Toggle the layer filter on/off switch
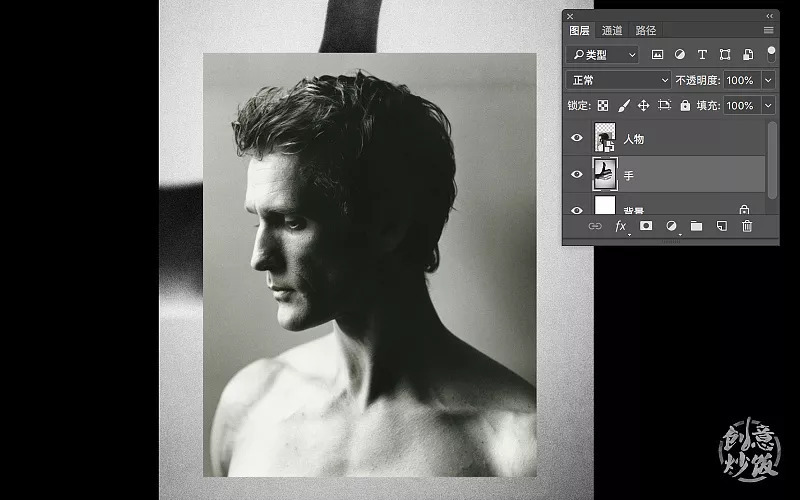800x500 pixels. 771,53
